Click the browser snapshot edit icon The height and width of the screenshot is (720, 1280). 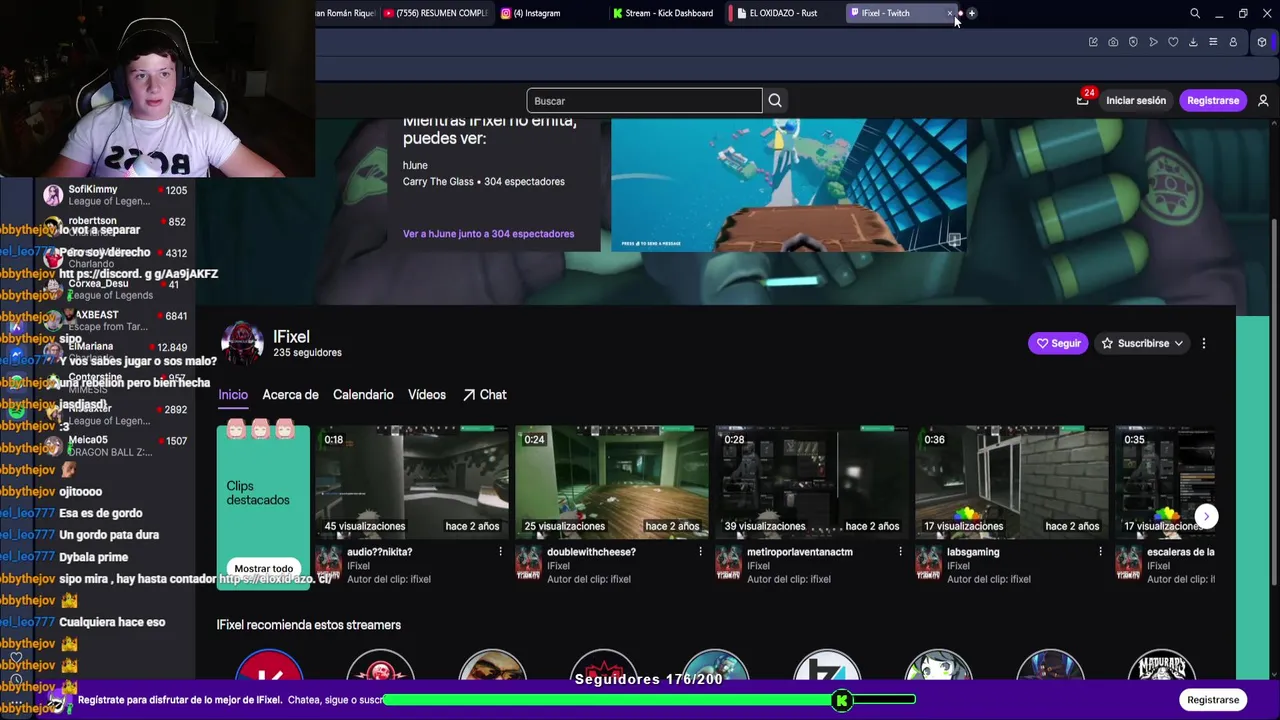coord(1093,42)
